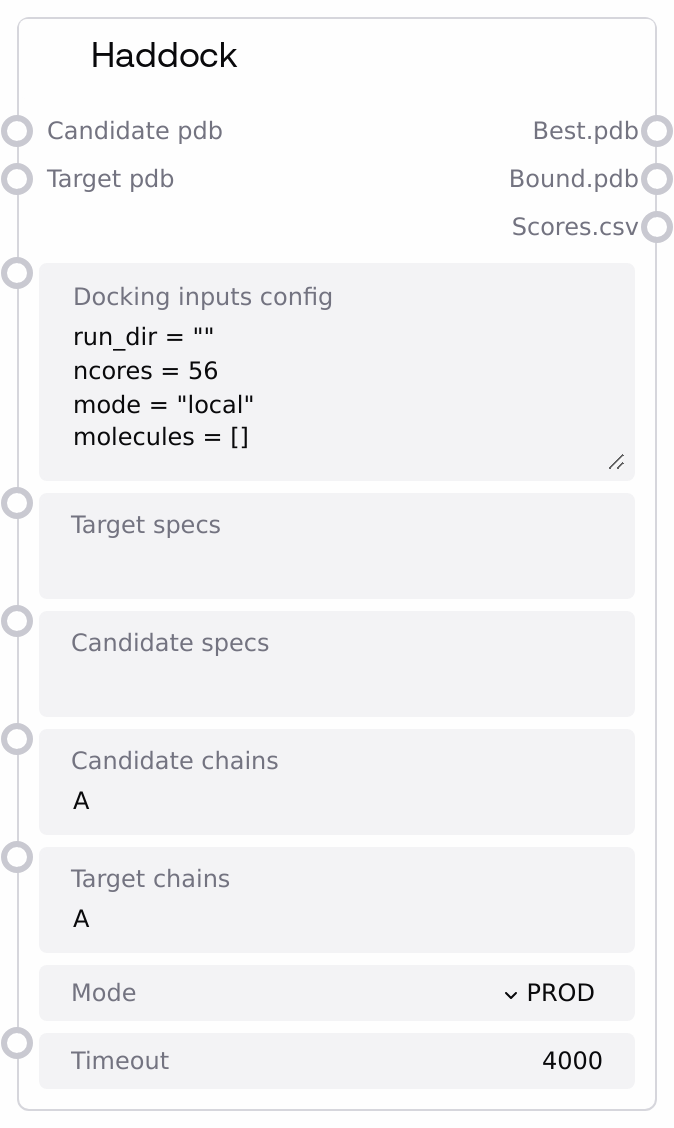Image resolution: width=674 pixels, height=1128 pixels.
Task: Click the Candidate chains field
Action: pyautogui.click(x=336, y=801)
